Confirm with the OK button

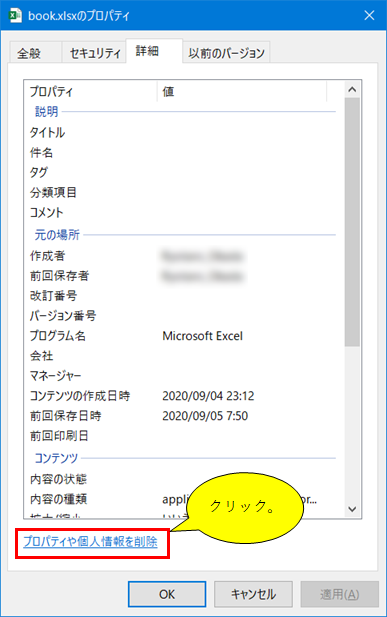tap(167, 594)
